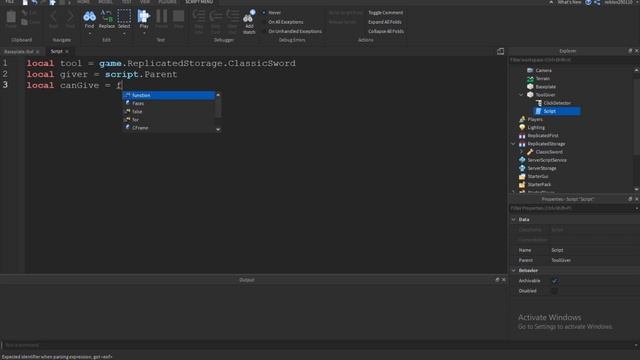
Task: Select ServerStorage in Explorer
Action: click(x=542, y=168)
